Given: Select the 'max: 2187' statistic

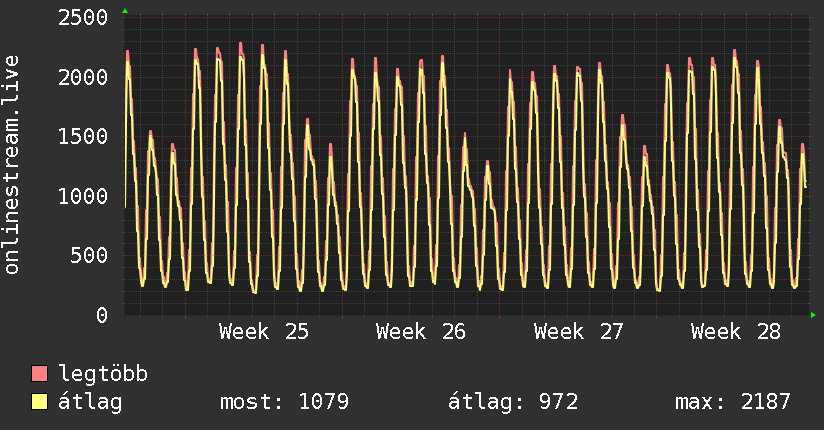Looking at the screenshot, I should point(733,402).
